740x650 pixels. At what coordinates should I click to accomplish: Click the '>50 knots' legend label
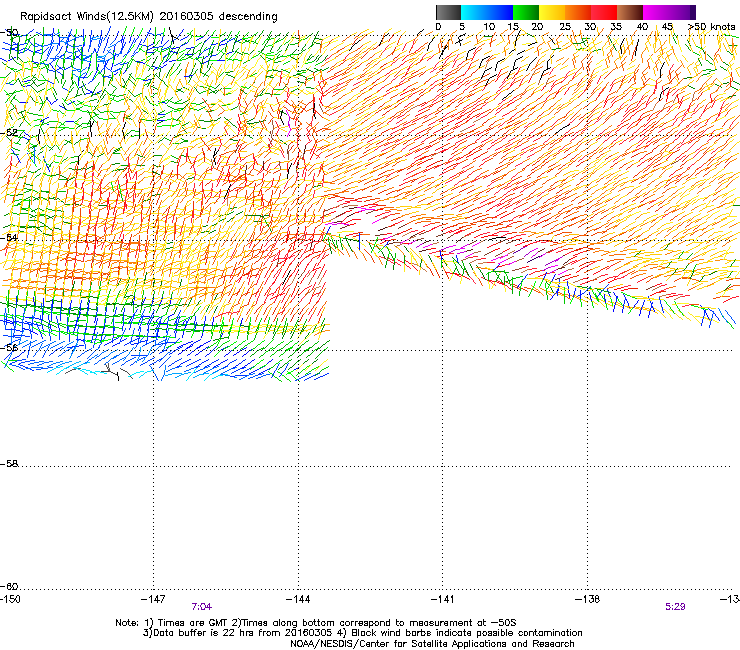(x=711, y=27)
